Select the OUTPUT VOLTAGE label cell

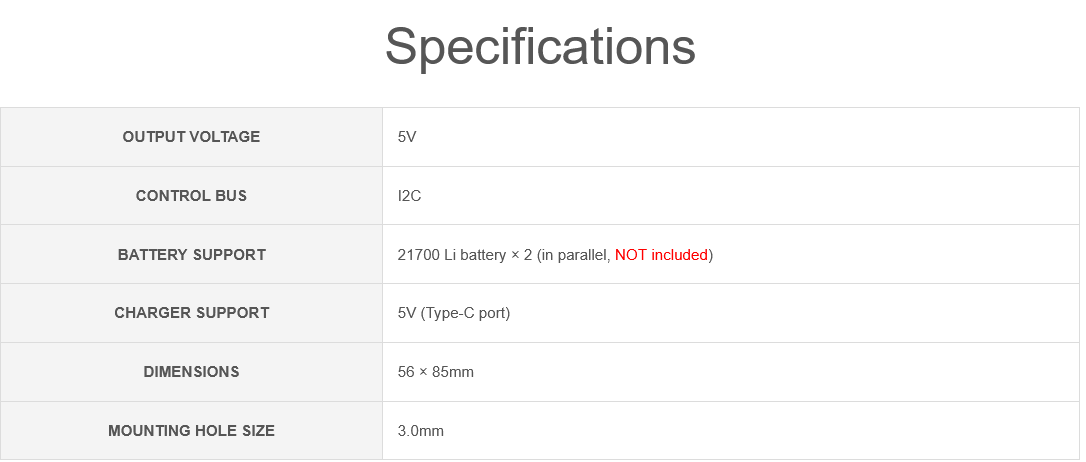pyautogui.click(x=191, y=137)
